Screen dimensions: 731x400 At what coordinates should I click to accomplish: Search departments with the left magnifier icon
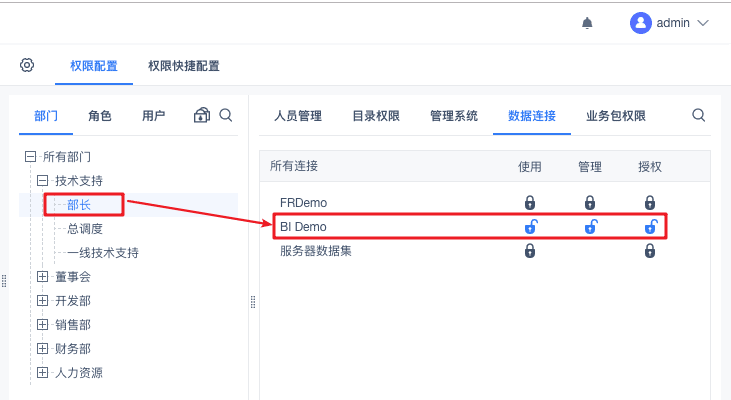click(x=226, y=115)
